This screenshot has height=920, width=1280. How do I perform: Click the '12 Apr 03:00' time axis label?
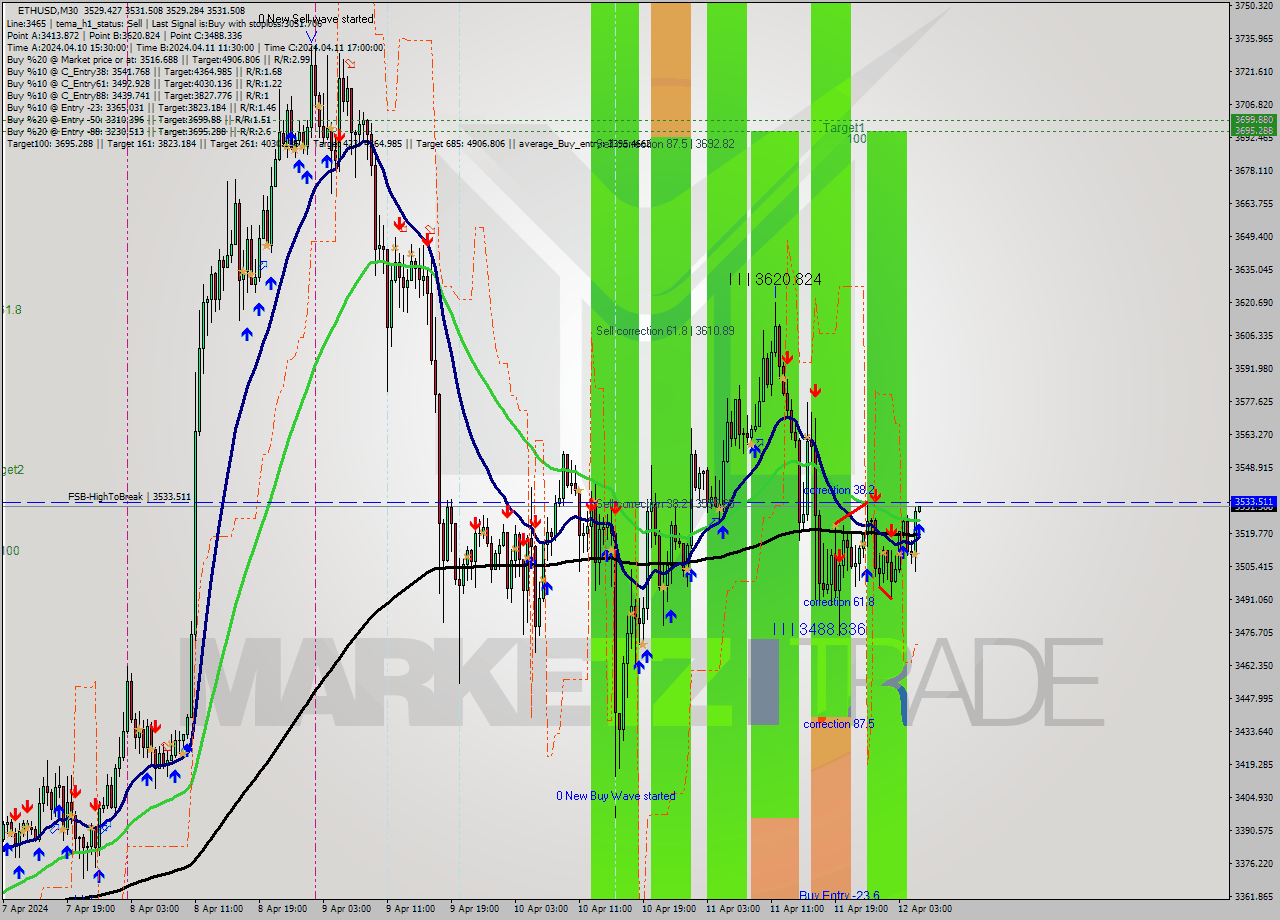[x=925, y=910]
